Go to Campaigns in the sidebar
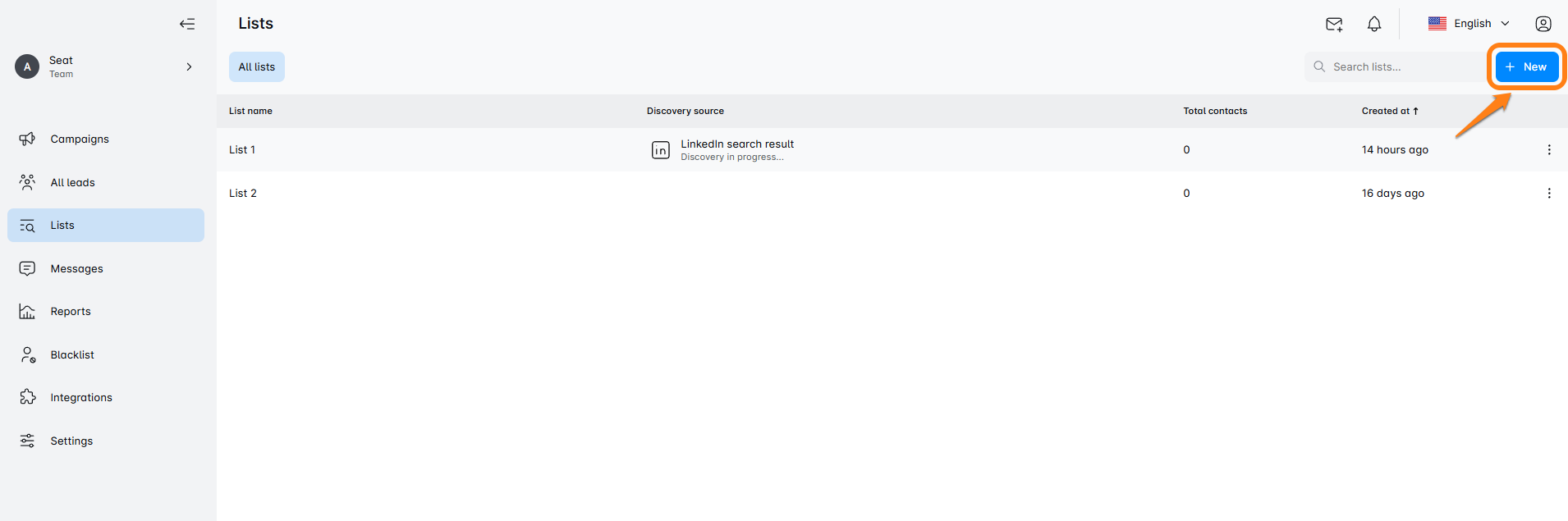This screenshot has width=1568, height=521. coord(80,139)
